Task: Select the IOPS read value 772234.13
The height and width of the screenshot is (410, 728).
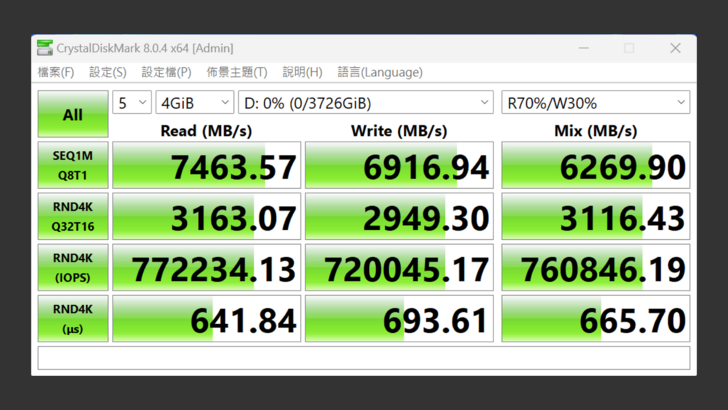Action: click(x=207, y=267)
